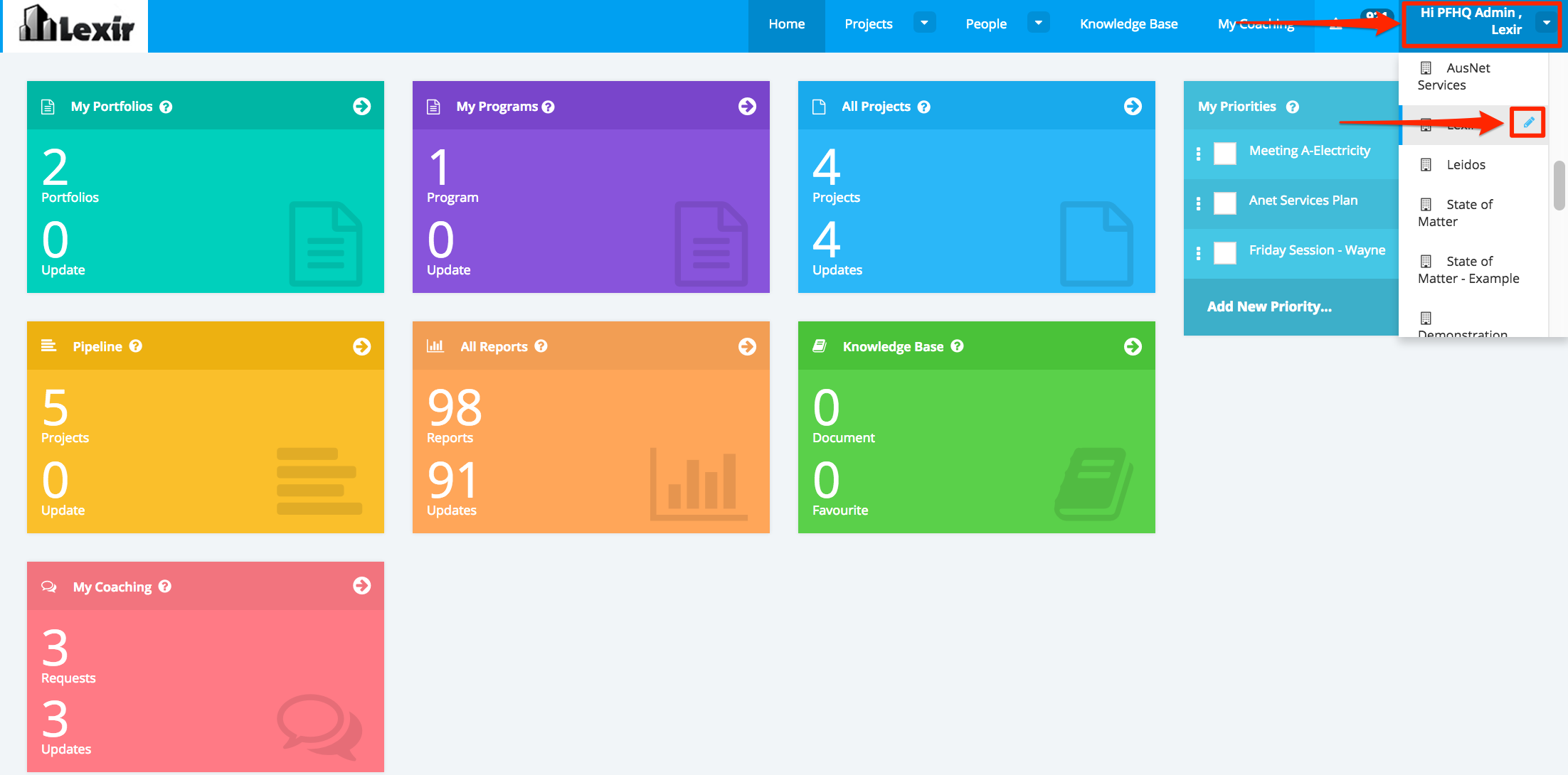
Task: Click the pencil edit icon in dropdown
Action: 1527,122
